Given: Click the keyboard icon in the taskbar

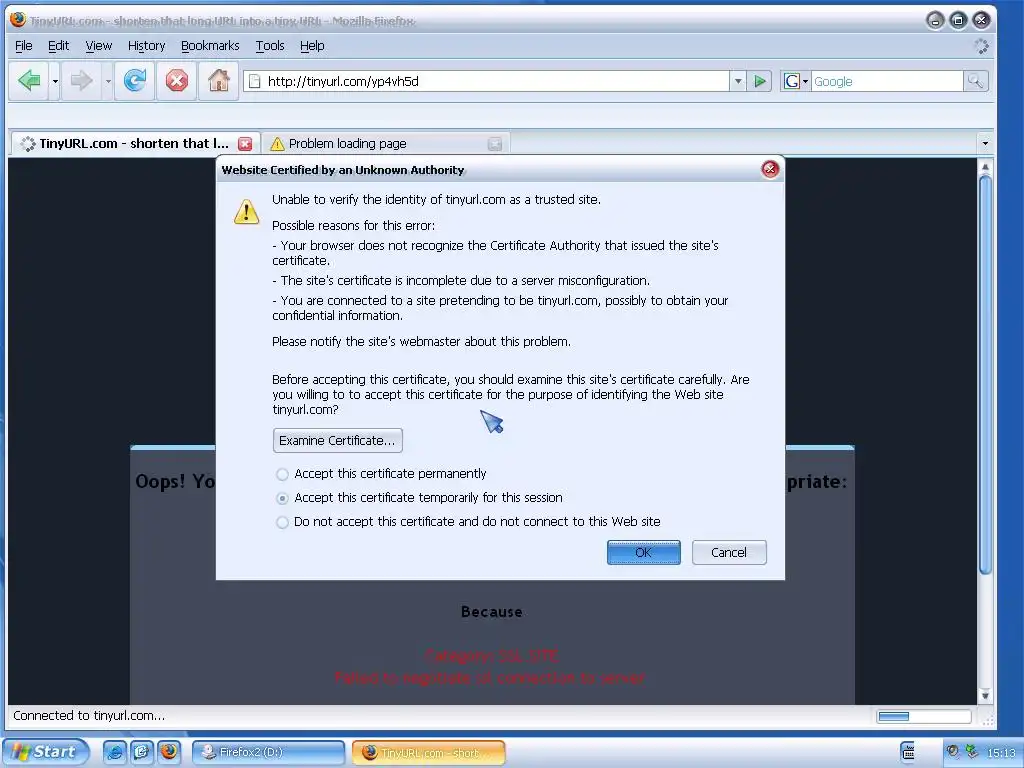Looking at the screenshot, I should [x=908, y=753].
